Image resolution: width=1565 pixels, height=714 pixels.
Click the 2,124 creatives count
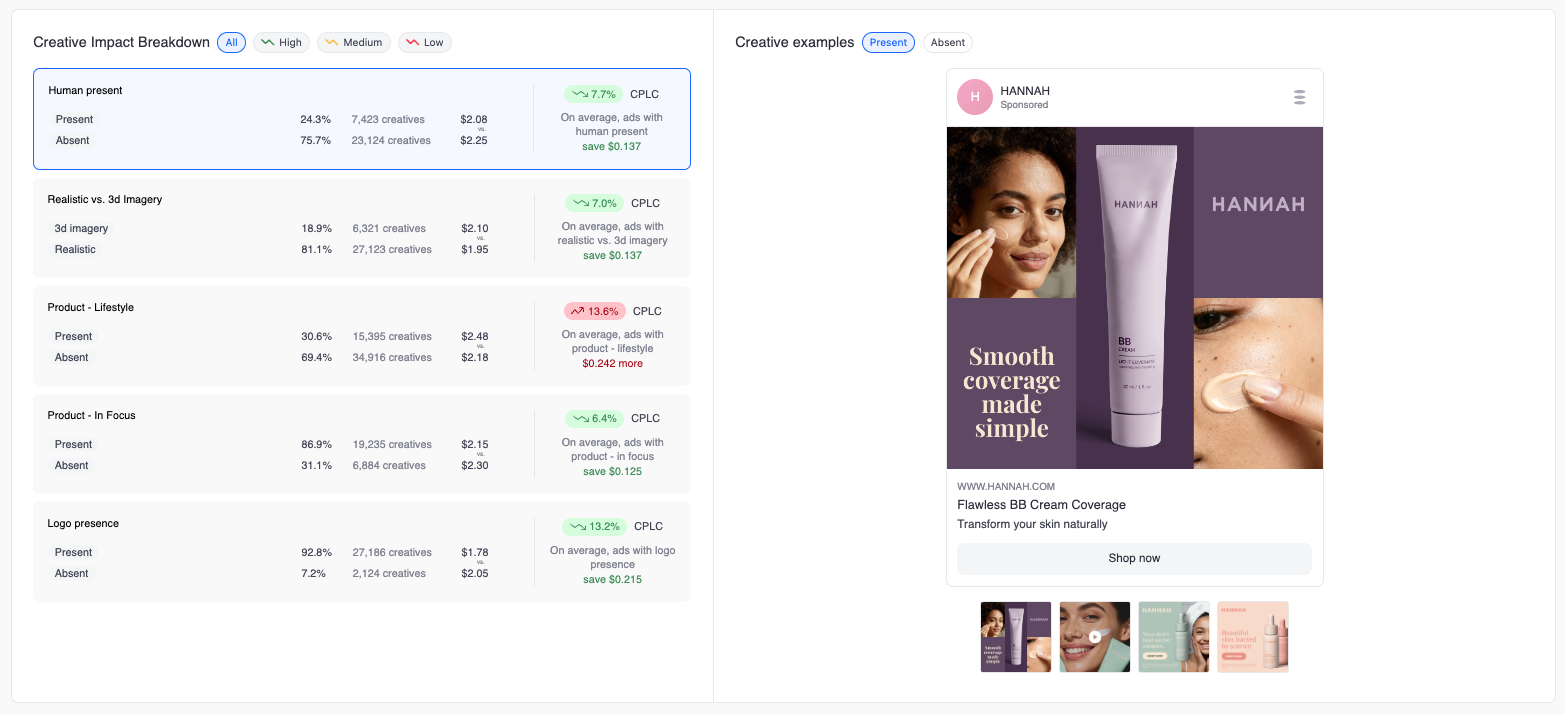pyautogui.click(x=389, y=573)
